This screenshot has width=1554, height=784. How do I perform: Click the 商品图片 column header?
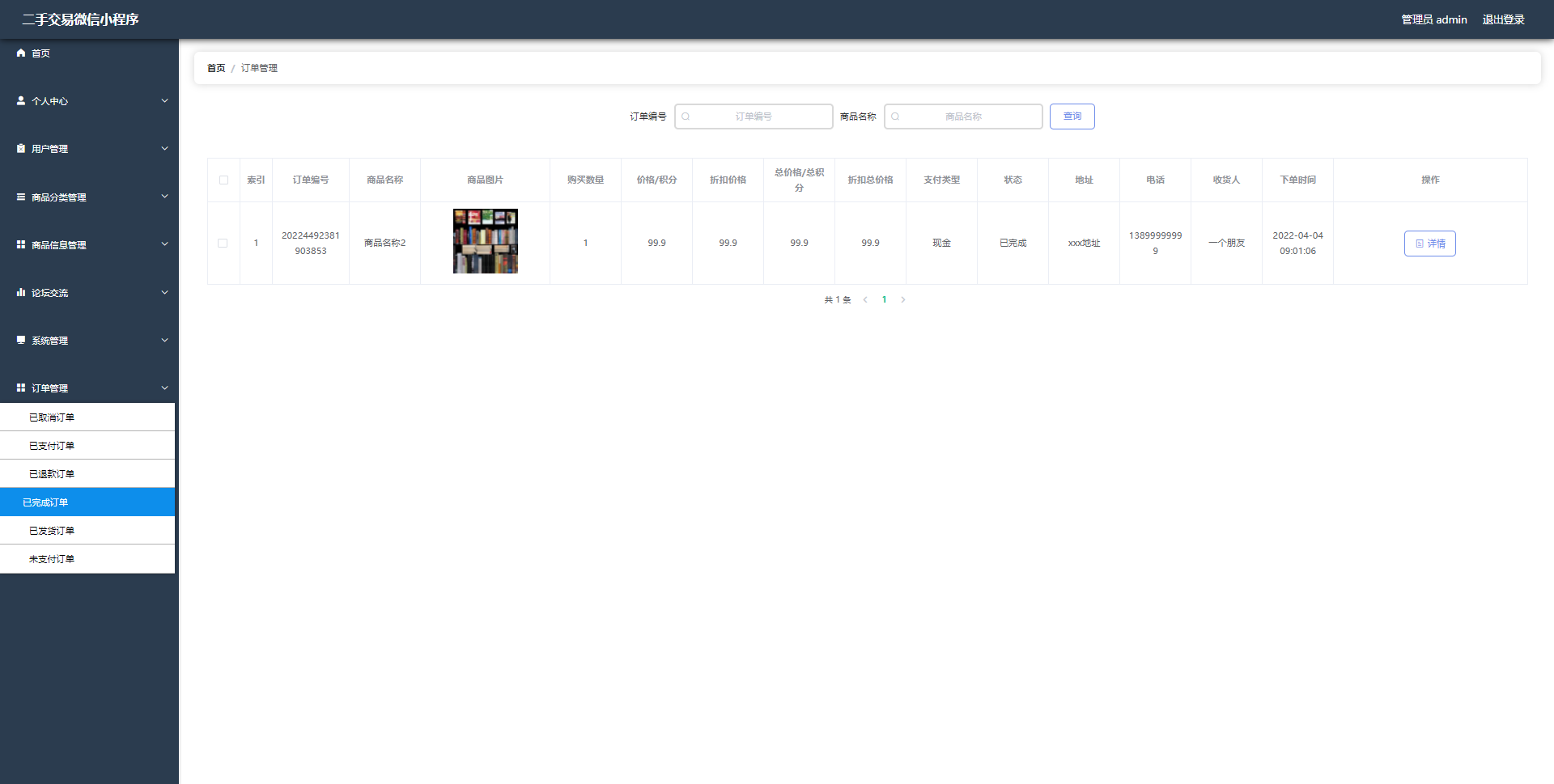(485, 180)
